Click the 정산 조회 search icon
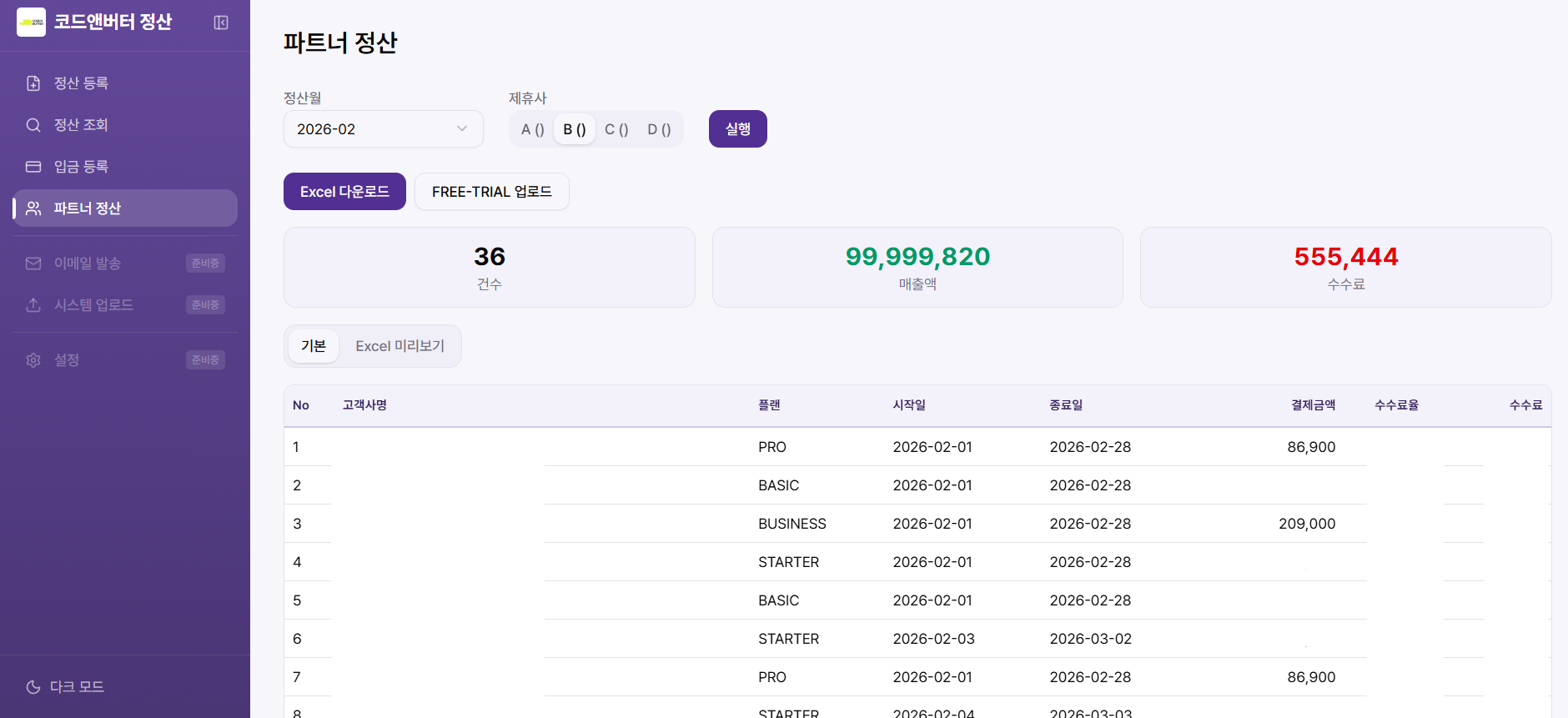Viewport: 1568px width, 718px height. [x=33, y=125]
